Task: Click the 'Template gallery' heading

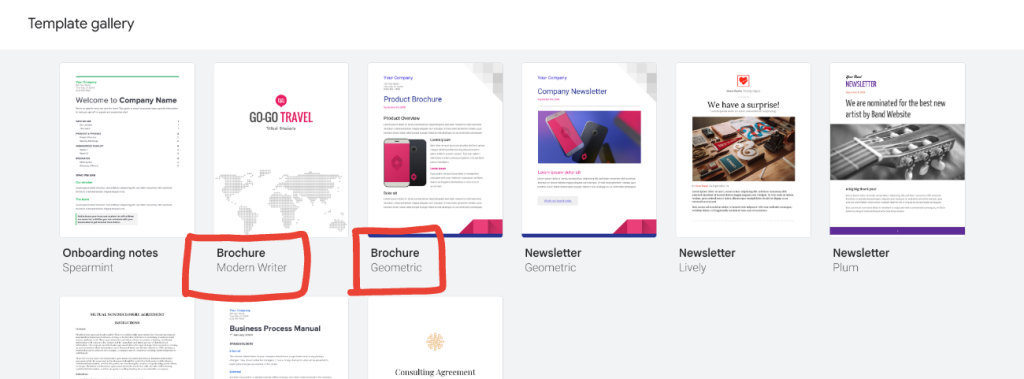Action: coord(81,24)
